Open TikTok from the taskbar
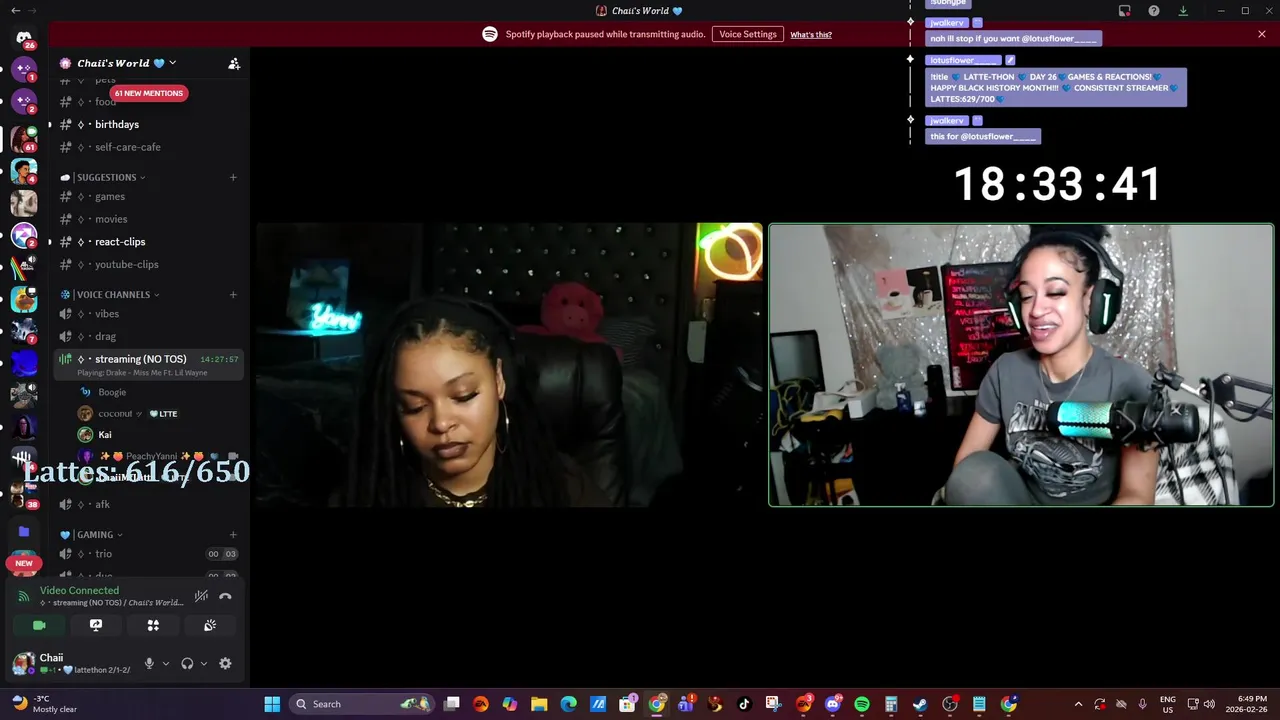 click(744, 704)
